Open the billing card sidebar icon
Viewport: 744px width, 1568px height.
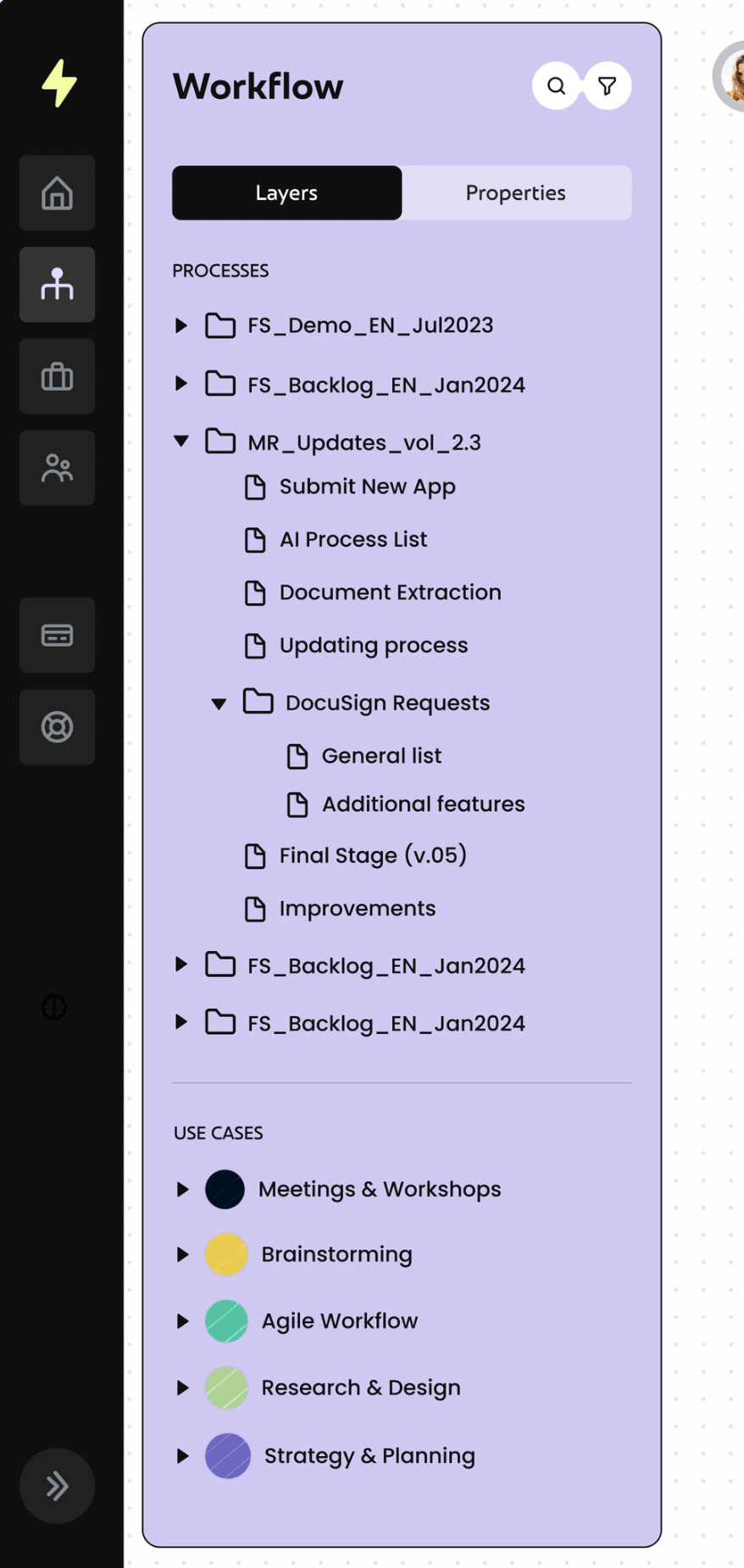pos(57,635)
